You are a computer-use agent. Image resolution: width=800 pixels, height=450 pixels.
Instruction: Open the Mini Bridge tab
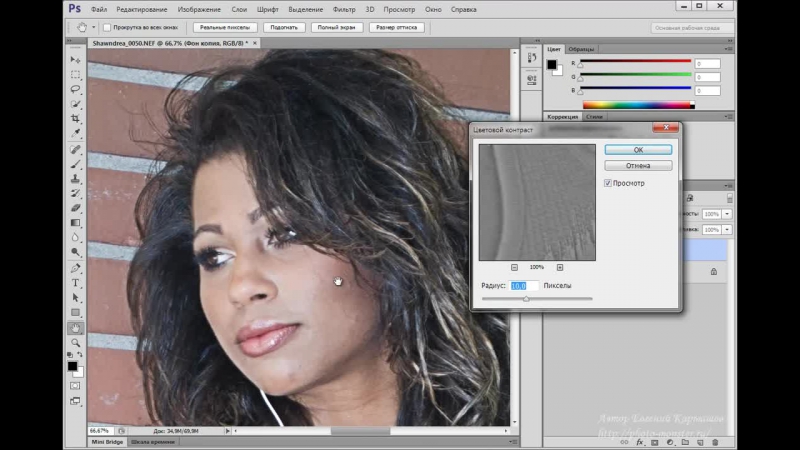[107, 442]
